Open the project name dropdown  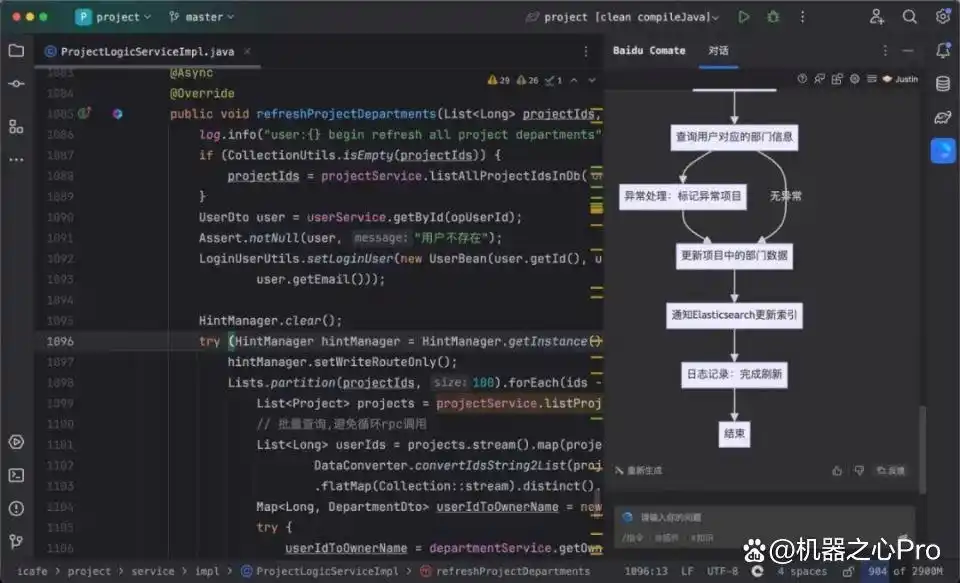[x=113, y=17]
